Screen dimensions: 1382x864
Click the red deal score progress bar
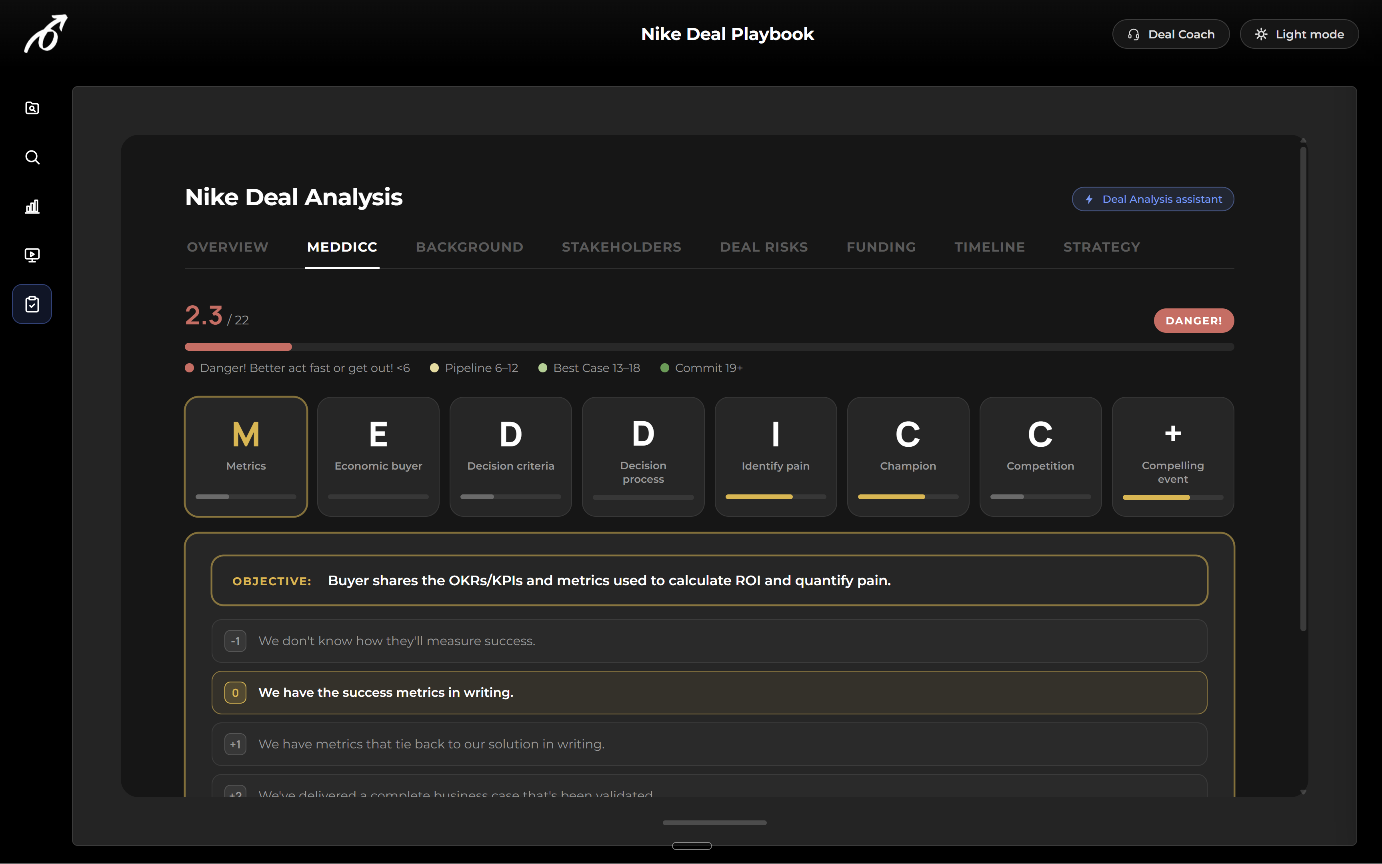(x=238, y=347)
